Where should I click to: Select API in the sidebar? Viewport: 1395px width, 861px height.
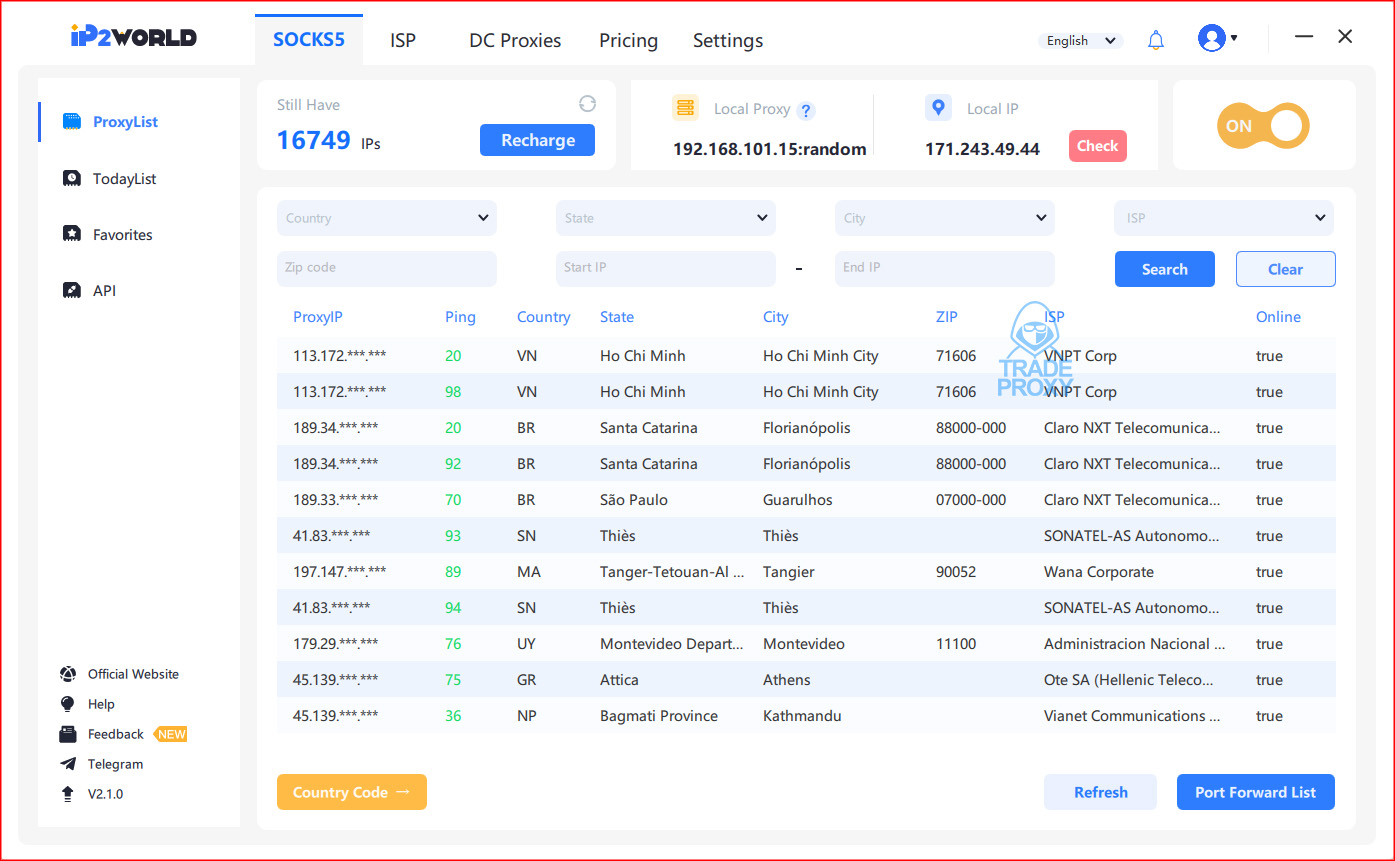coord(105,291)
